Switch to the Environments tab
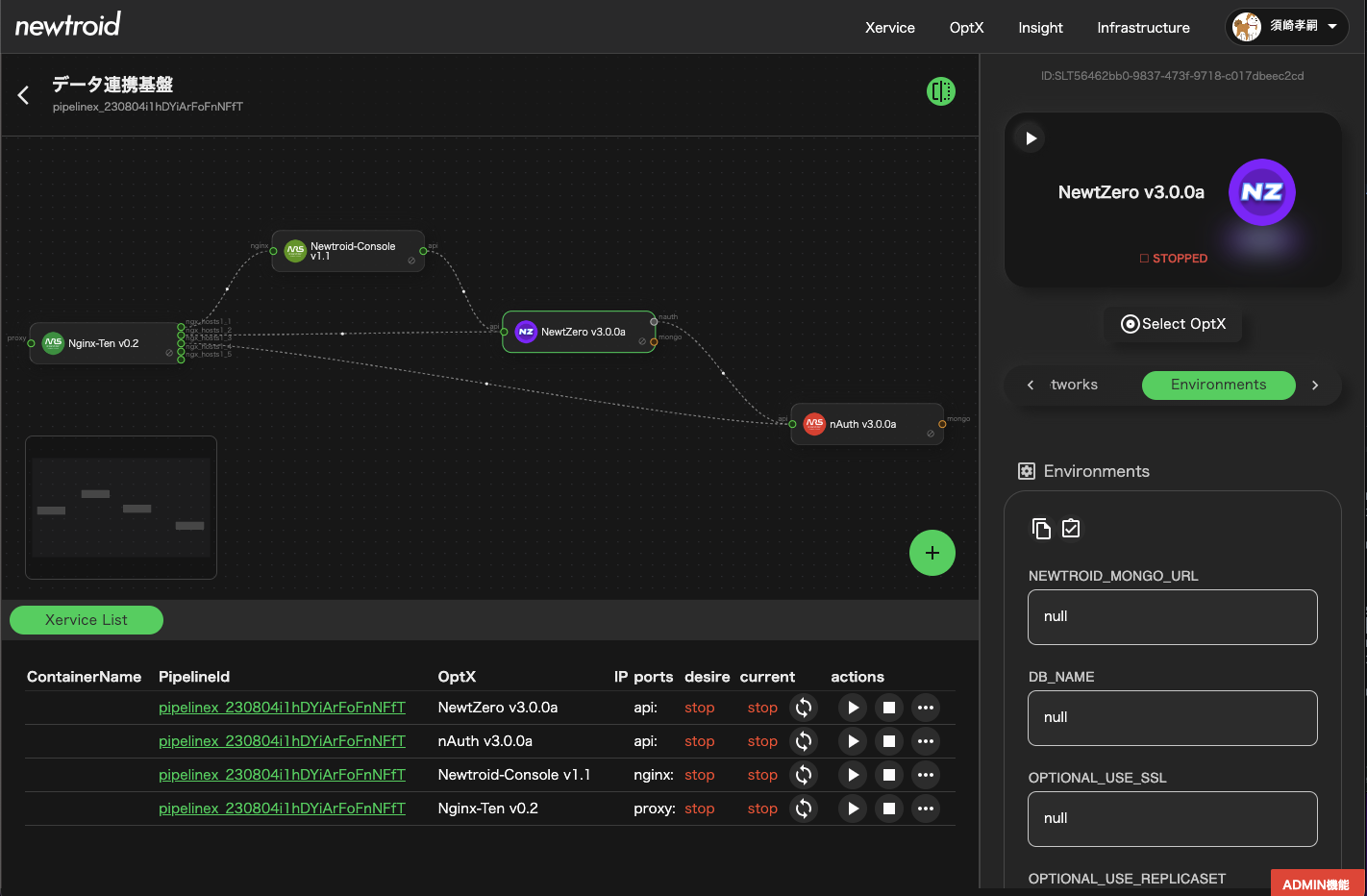The width and height of the screenshot is (1367, 896). click(1219, 385)
